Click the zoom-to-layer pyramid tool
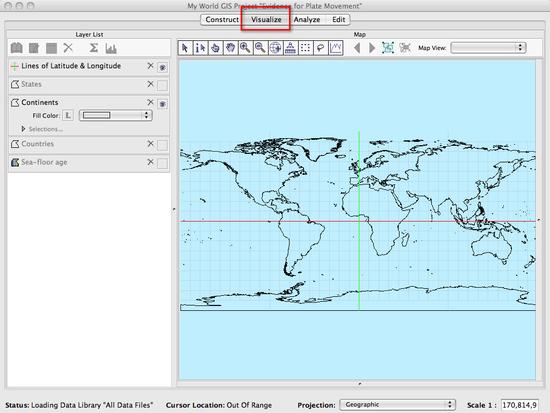This screenshot has width=550, height=413. (x=290, y=48)
